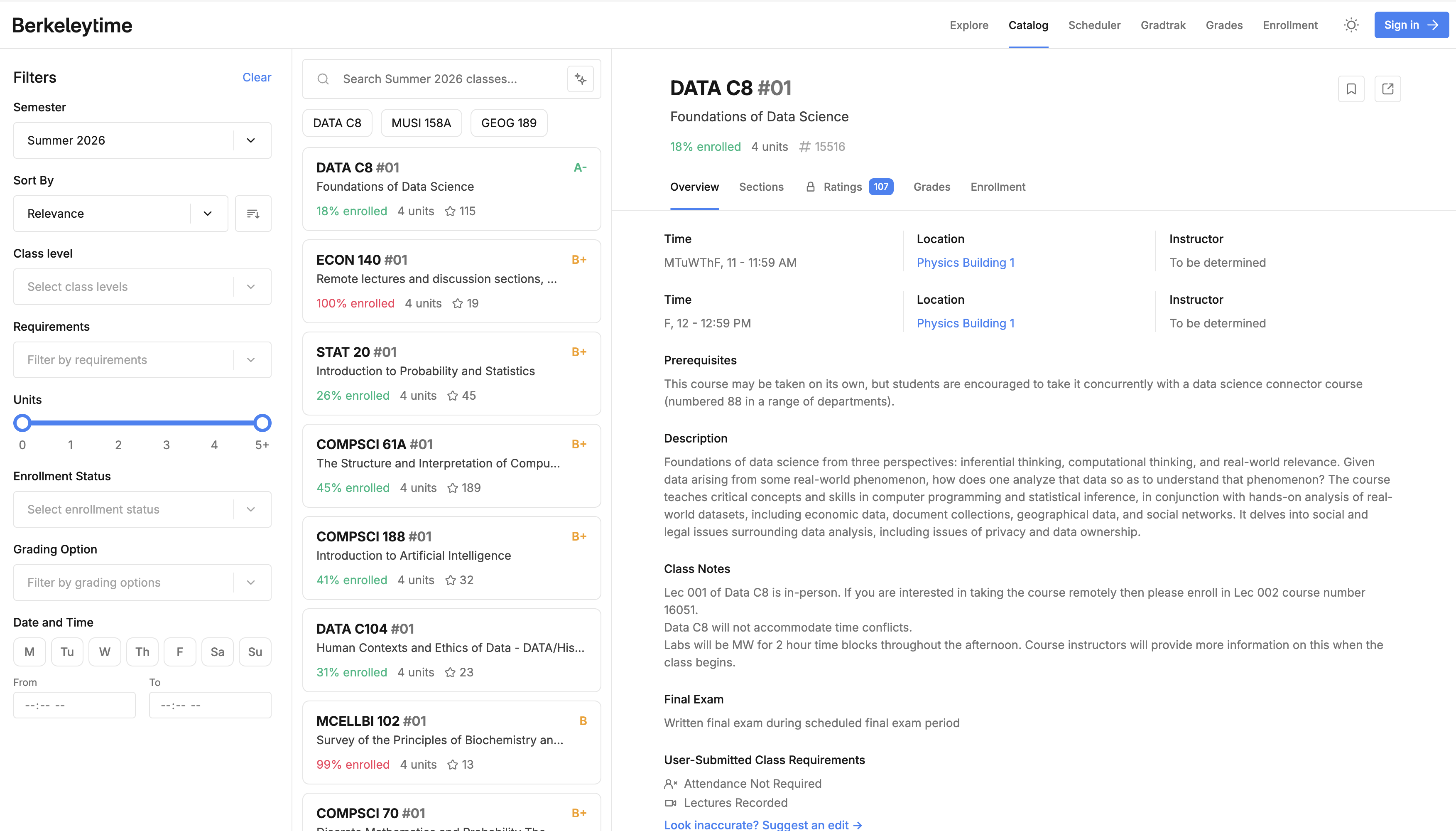Open the MCELLBI 102 #01 class card
Image resolution: width=1456 pixels, height=831 pixels.
tap(452, 742)
